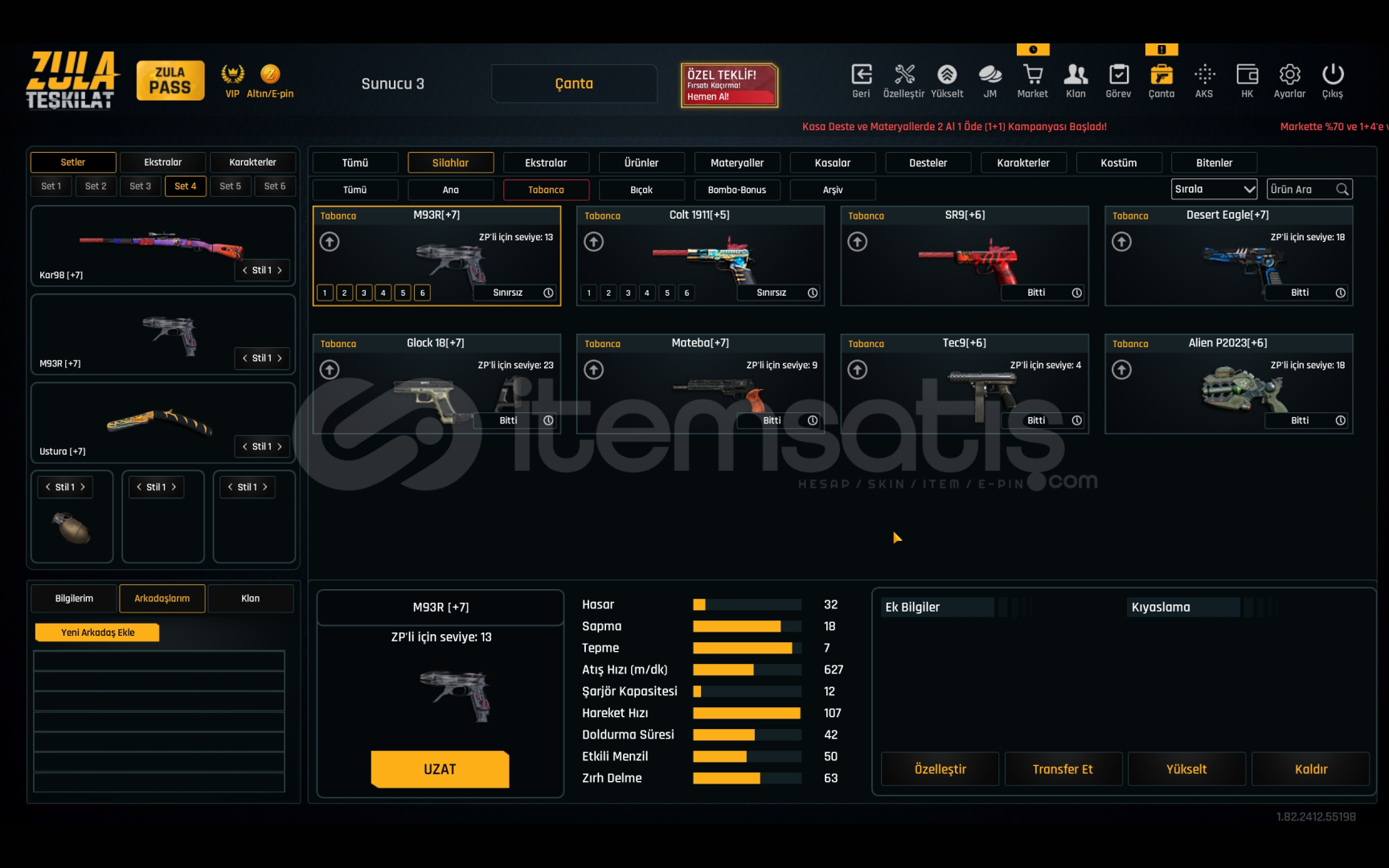The height and width of the screenshot is (868, 1389).
Task: Select the Bıçak weapon filter tab
Action: [641, 190]
